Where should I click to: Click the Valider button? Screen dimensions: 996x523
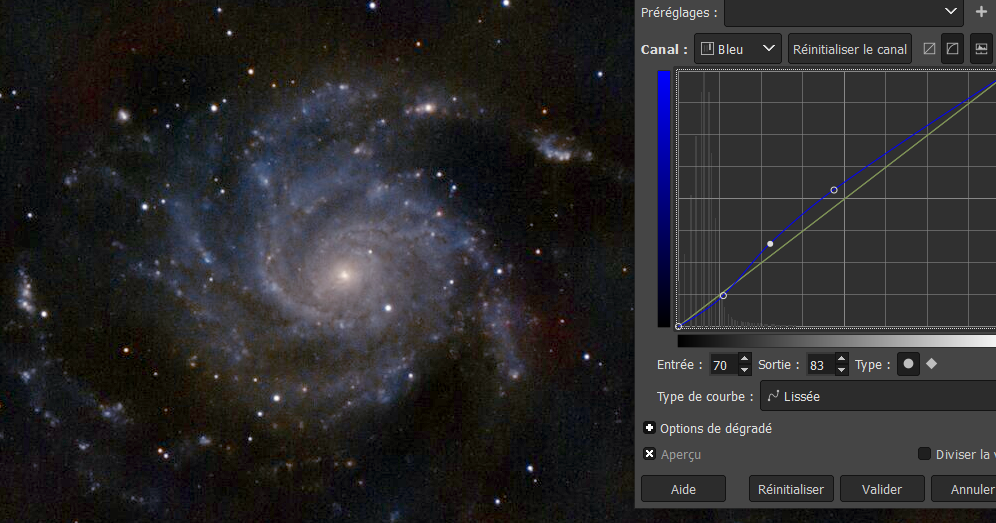click(x=882, y=489)
